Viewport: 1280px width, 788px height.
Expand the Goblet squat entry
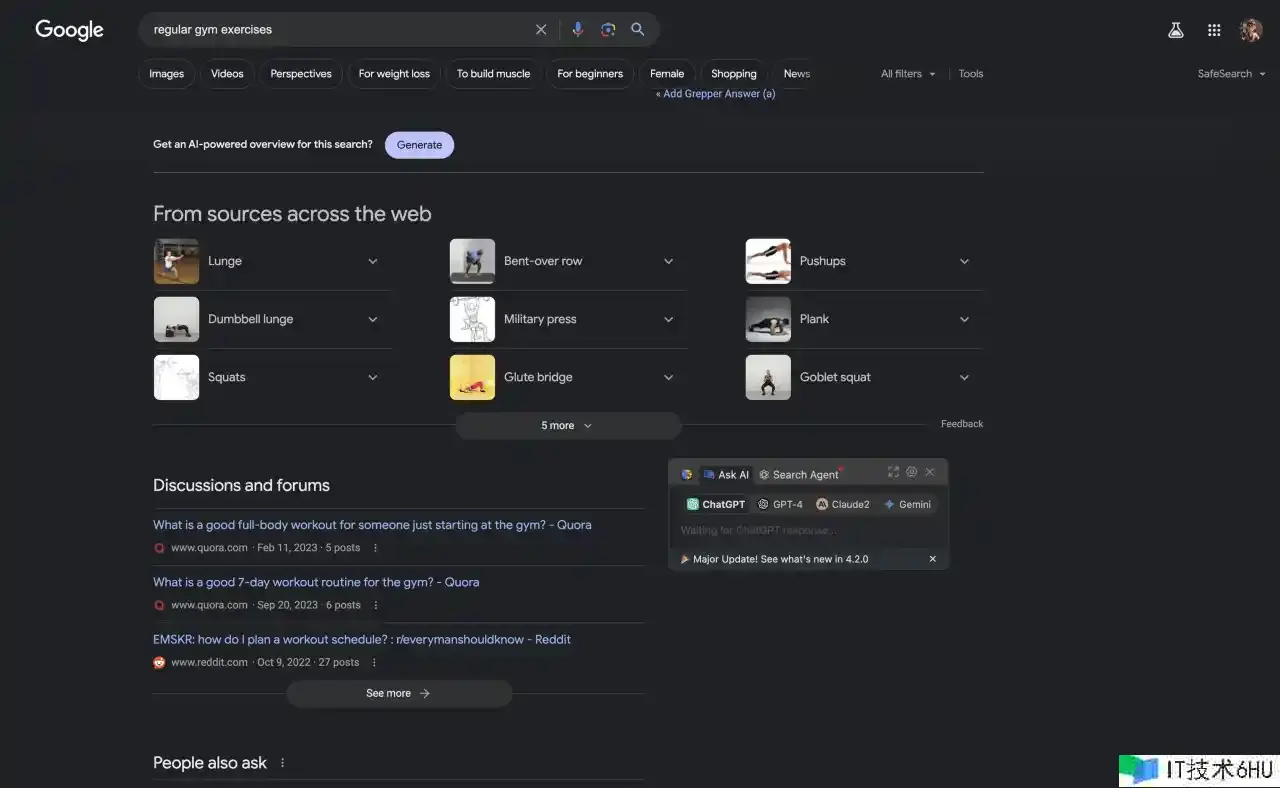(964, 378)
